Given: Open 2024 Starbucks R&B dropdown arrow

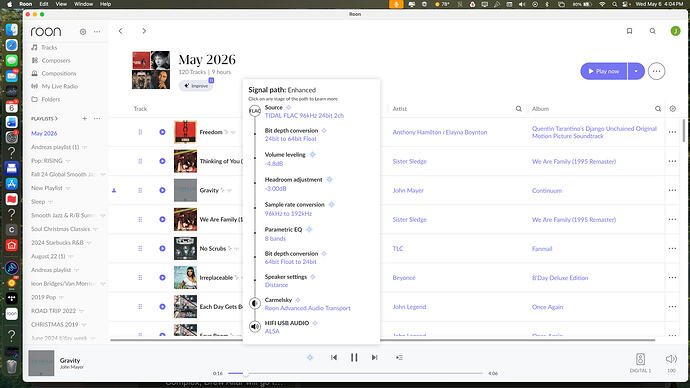Looking at the screenshot, I should tap(88, 243).
